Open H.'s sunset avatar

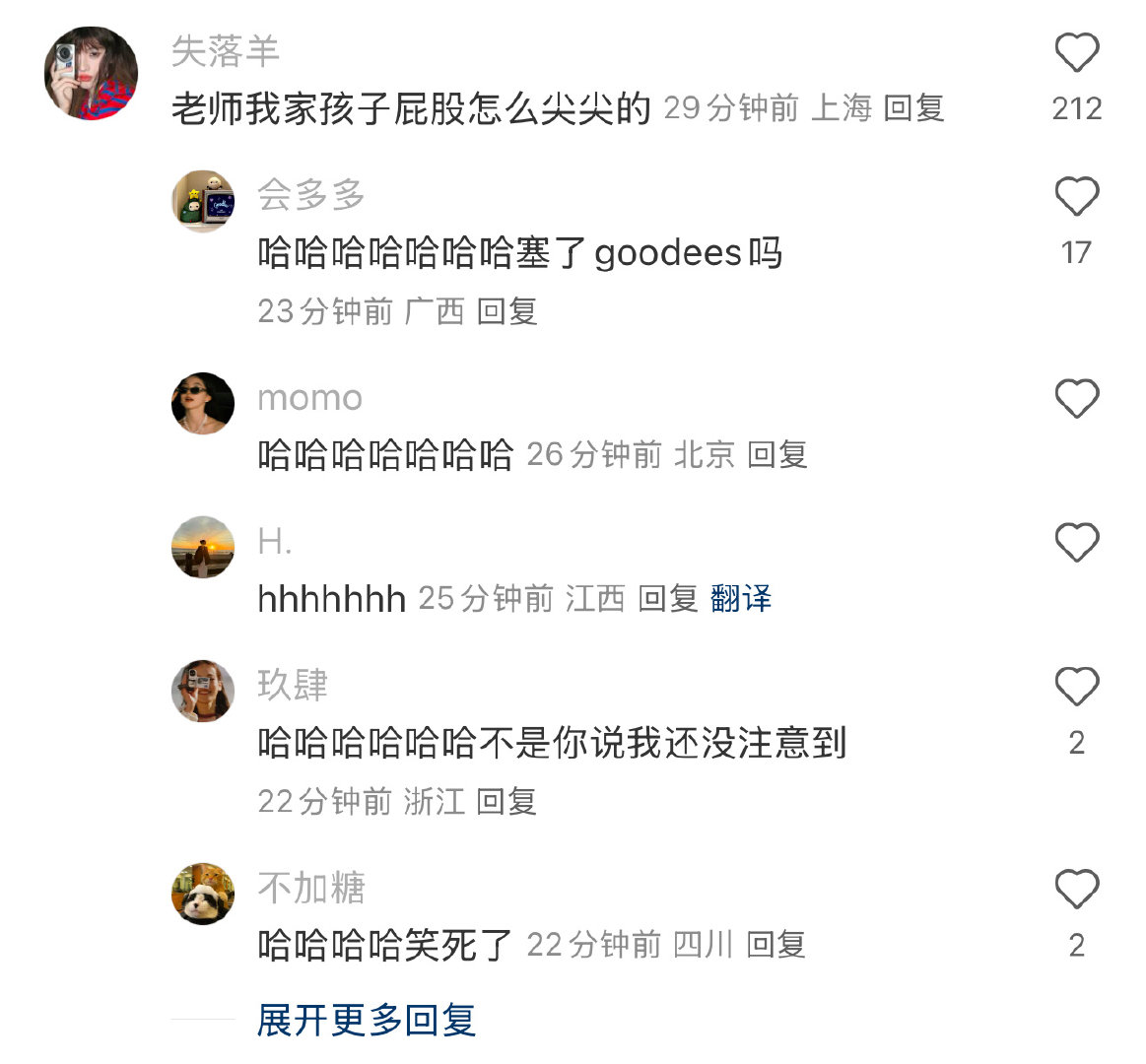tap(202, 548)
